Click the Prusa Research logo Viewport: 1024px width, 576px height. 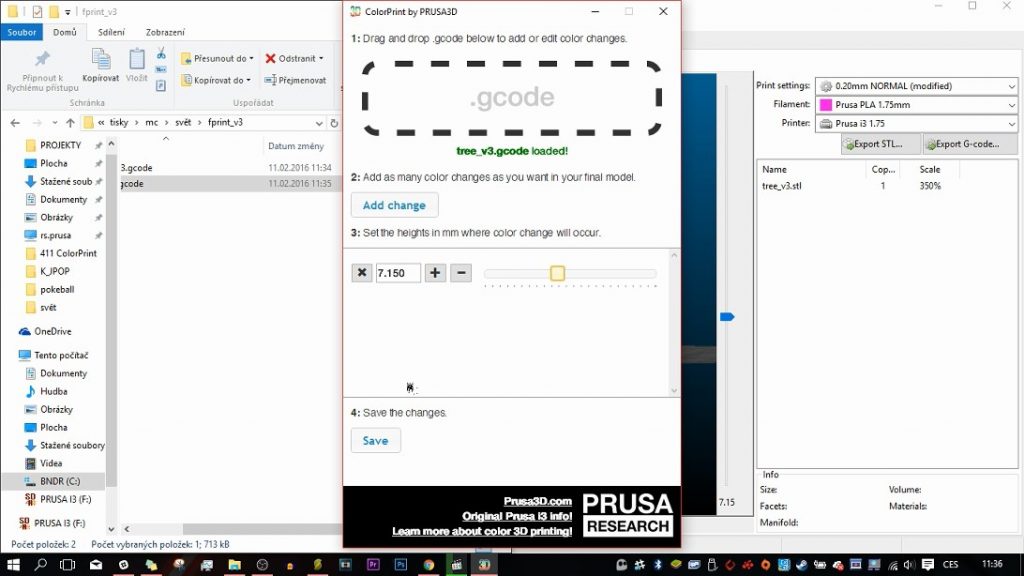pos(628,515)
